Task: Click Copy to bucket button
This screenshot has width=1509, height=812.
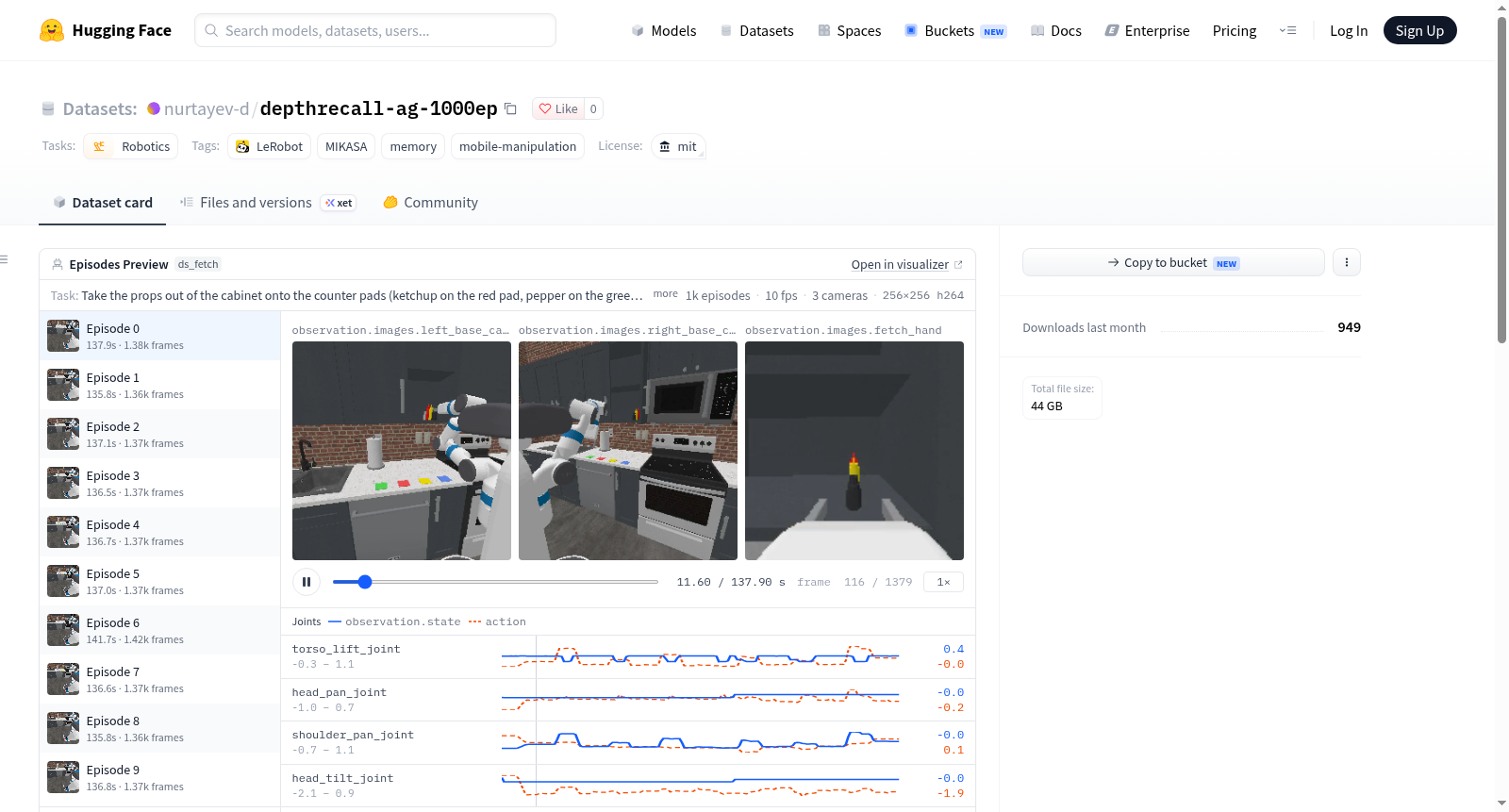Action: pyautogui.click(x=1173, y=262)
